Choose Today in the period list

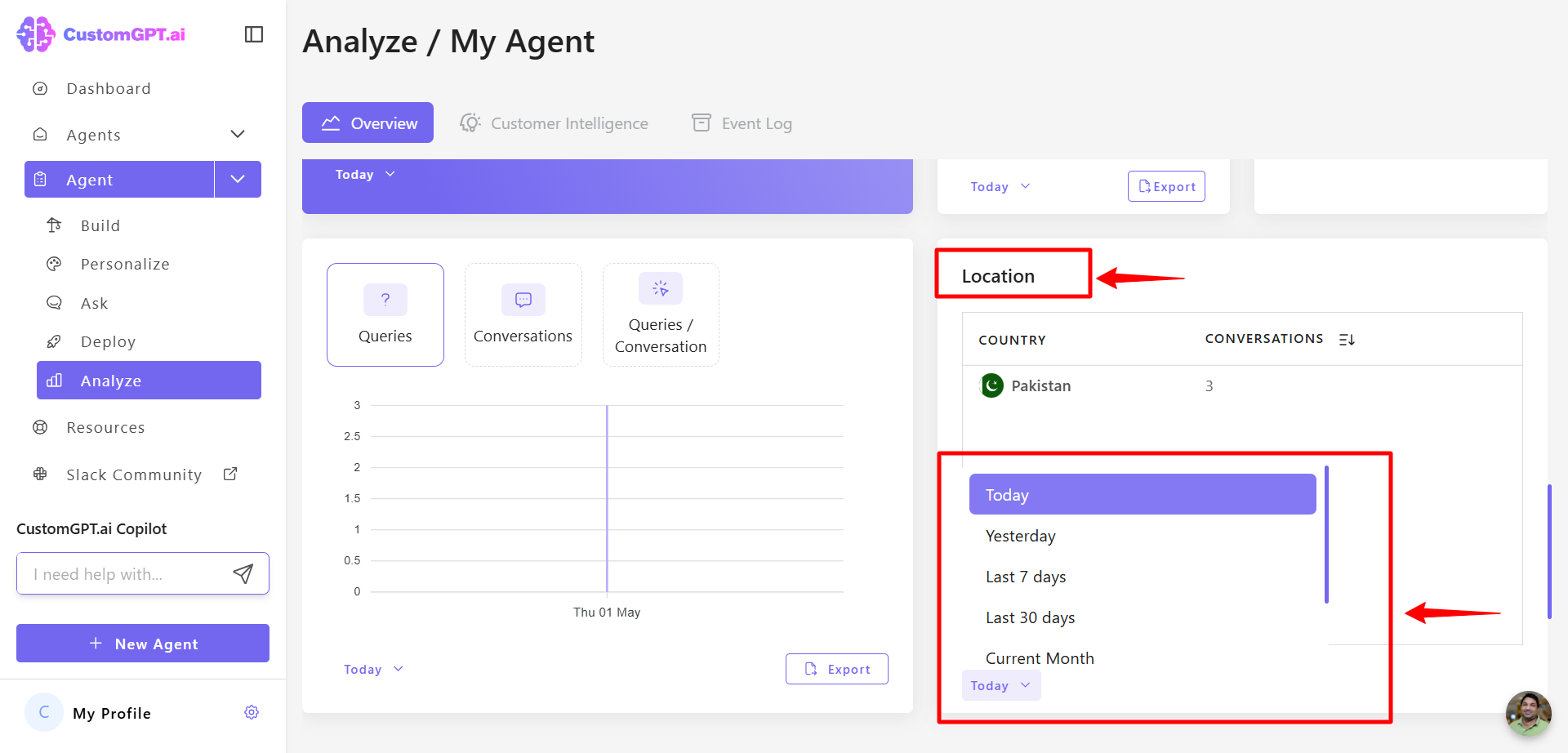1143,494
